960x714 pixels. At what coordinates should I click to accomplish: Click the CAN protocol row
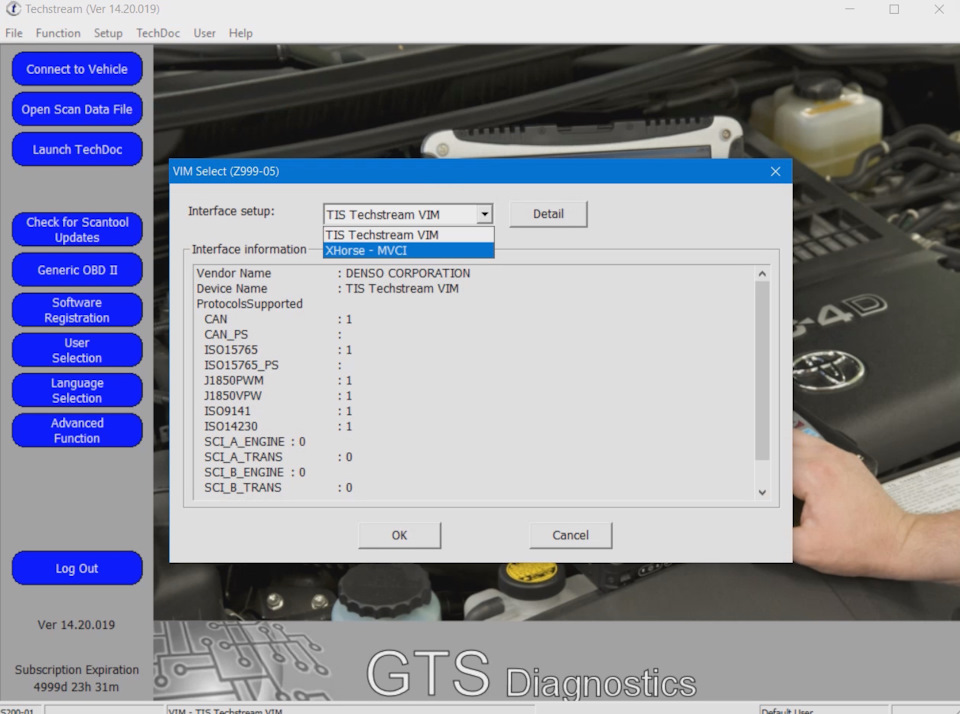coord(278,319)
